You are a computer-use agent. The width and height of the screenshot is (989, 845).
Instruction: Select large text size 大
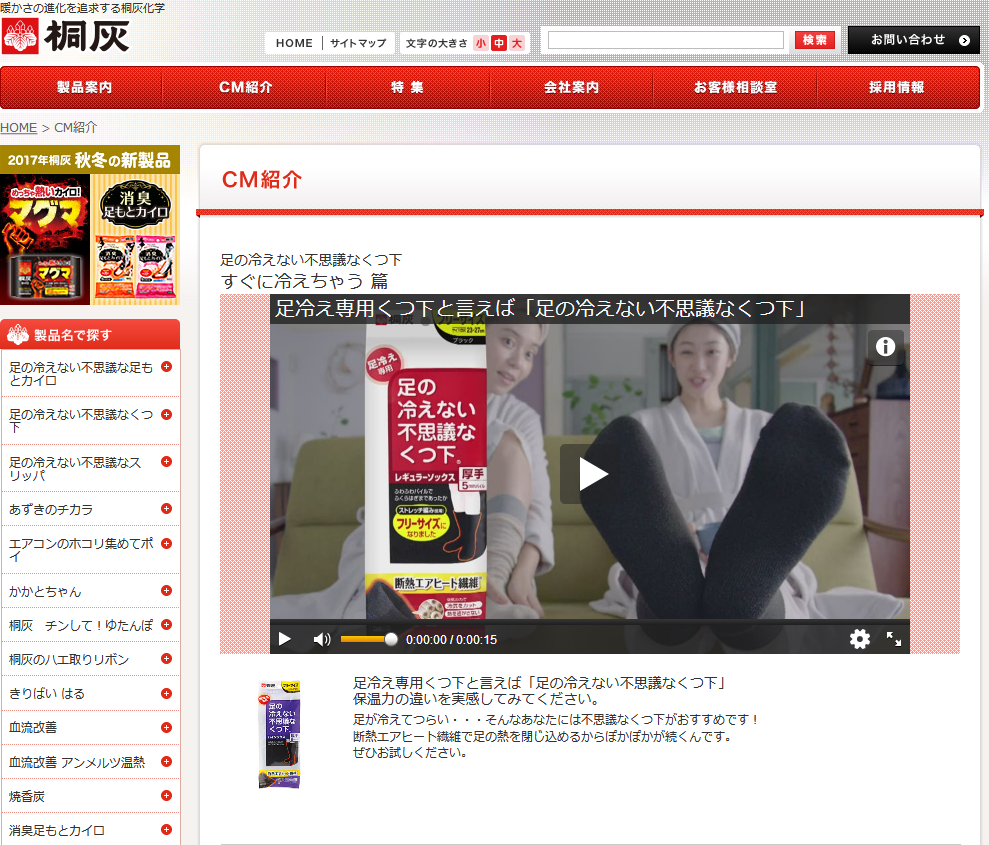(x=517, y=43)
